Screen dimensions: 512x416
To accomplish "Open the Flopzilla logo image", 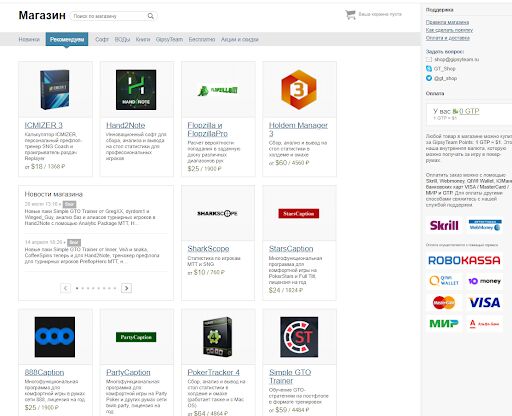I will 217,90.
